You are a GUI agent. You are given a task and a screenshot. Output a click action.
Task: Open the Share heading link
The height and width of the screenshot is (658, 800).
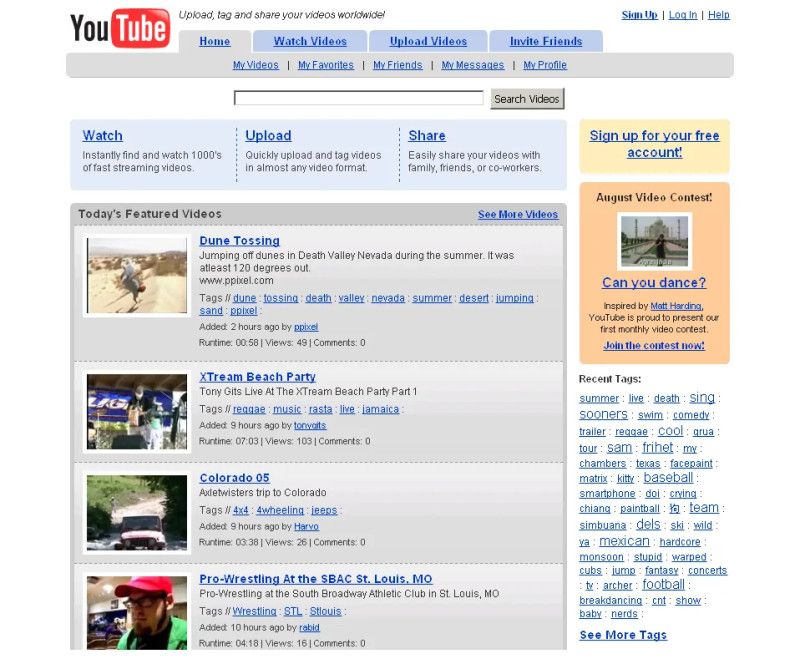(427, 136)
